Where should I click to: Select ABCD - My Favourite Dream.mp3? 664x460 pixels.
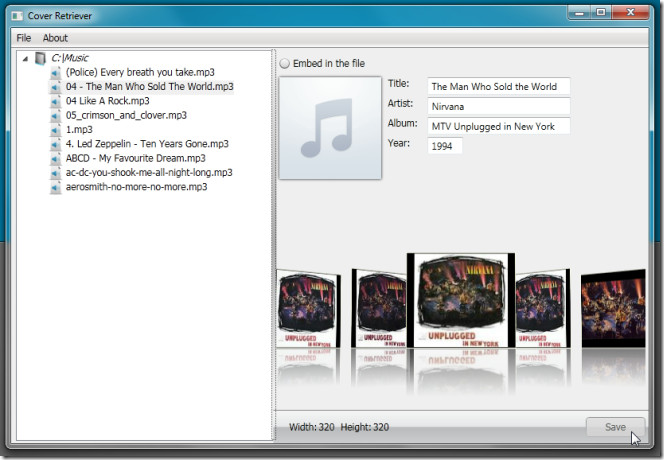tap(136, 159)
